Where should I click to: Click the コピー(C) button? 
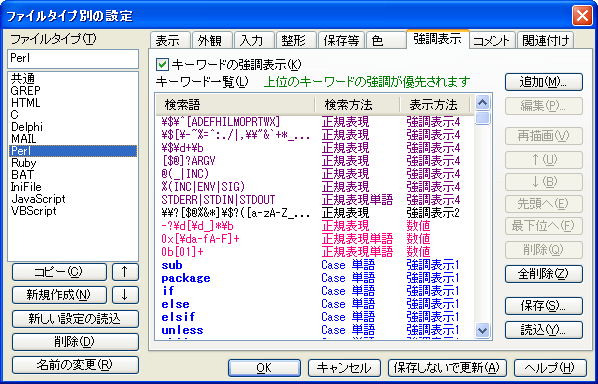click(59, 272)
